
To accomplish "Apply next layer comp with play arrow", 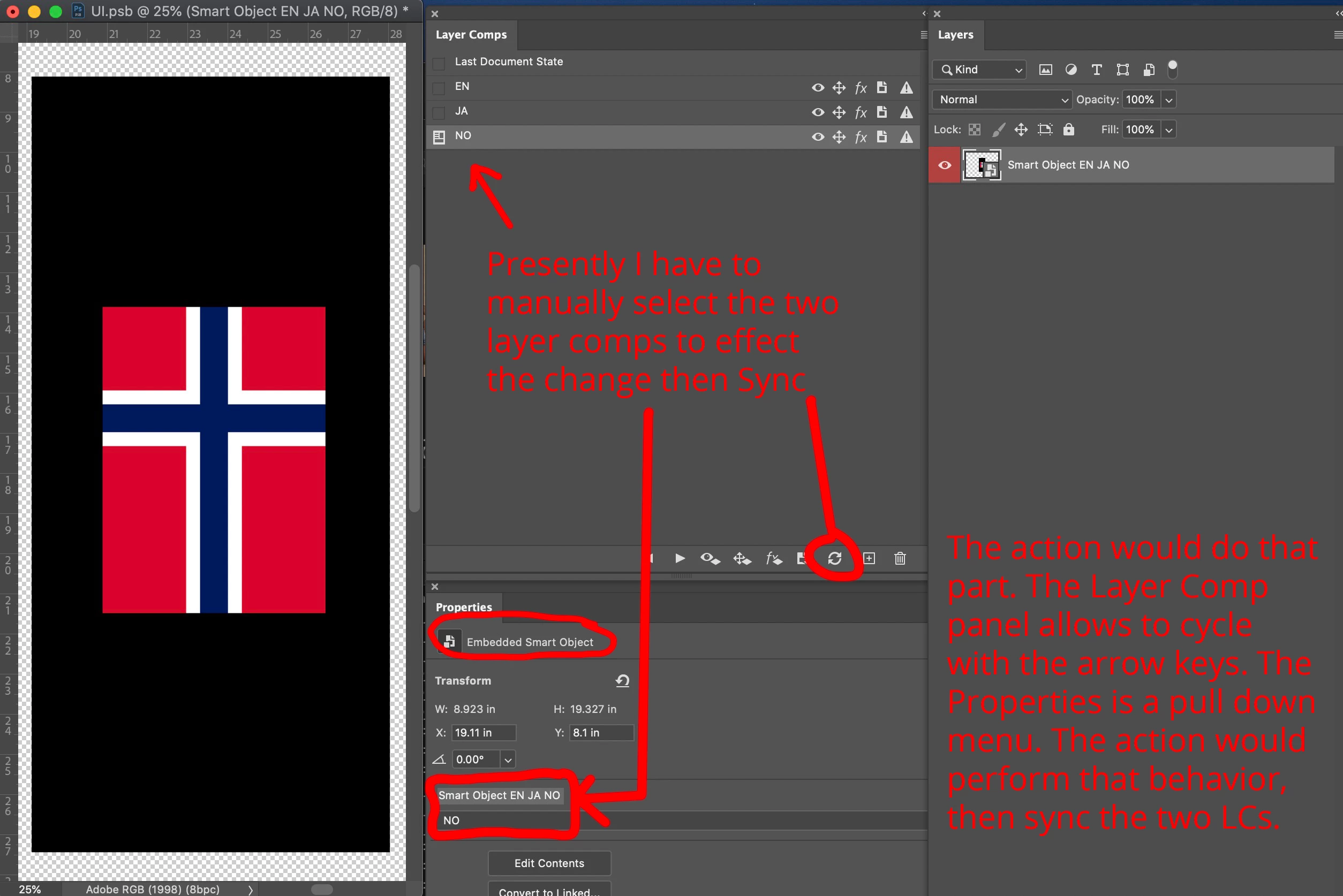I will click(x=680, y=558).
